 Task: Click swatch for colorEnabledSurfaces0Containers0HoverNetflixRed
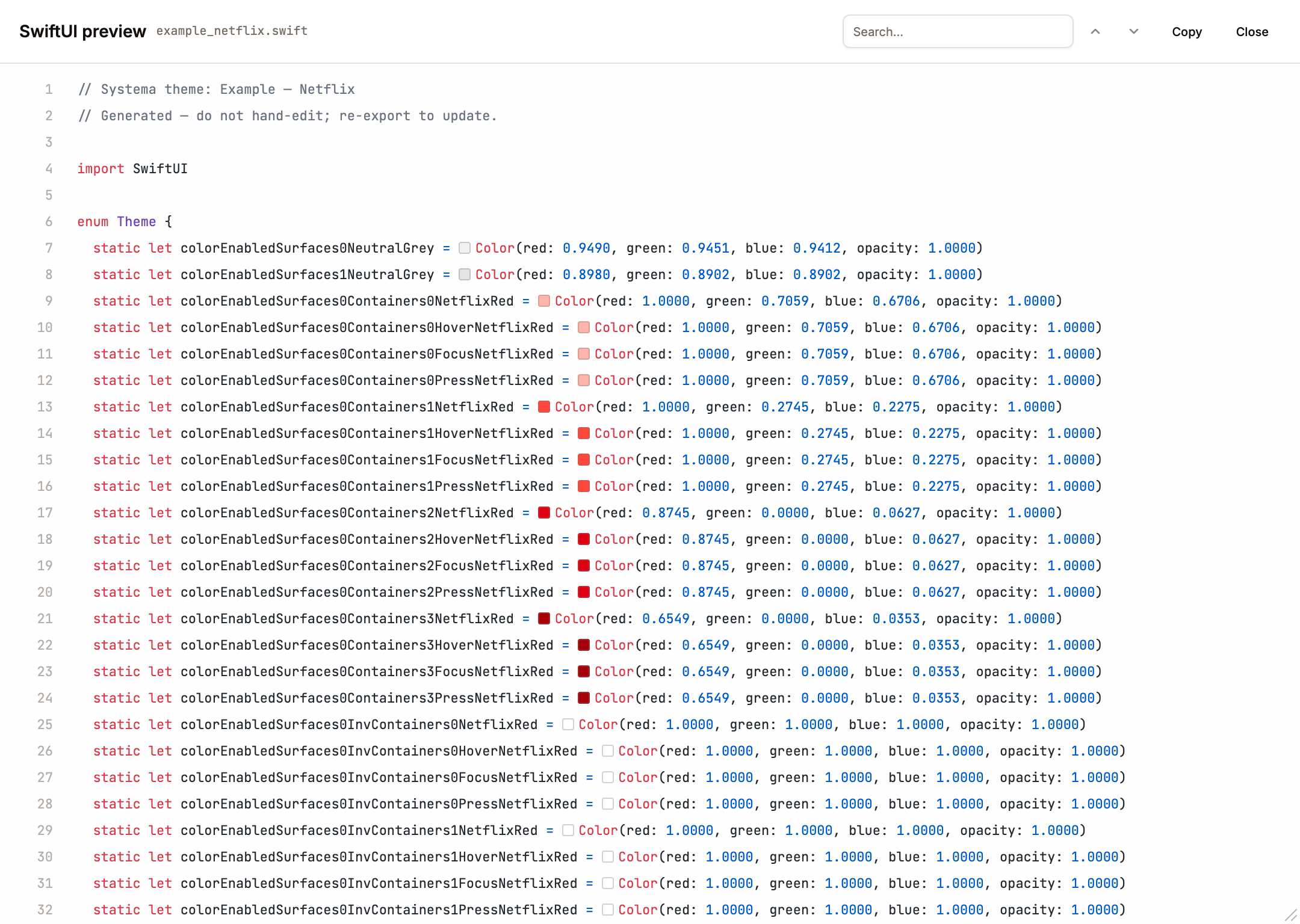coord(584,327)
